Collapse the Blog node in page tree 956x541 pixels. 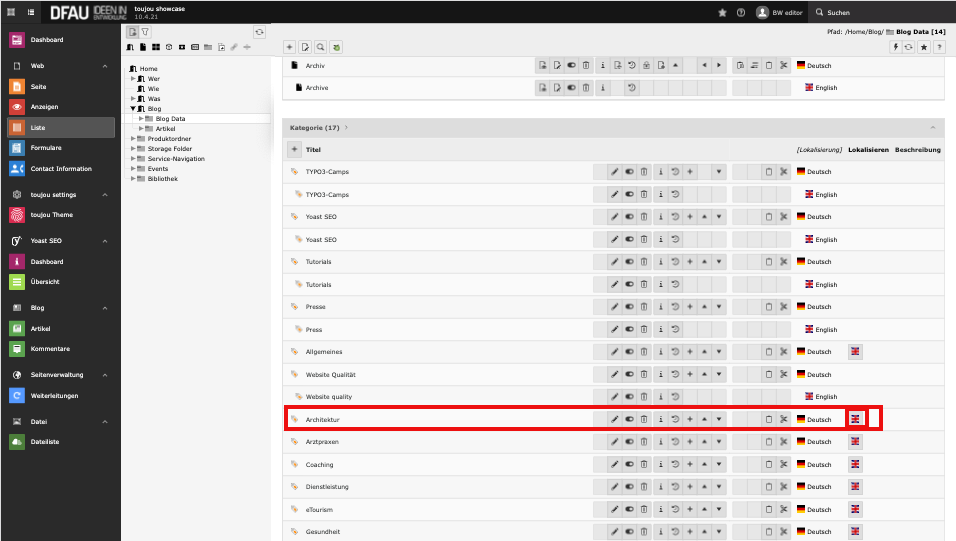tap(133, 109)
